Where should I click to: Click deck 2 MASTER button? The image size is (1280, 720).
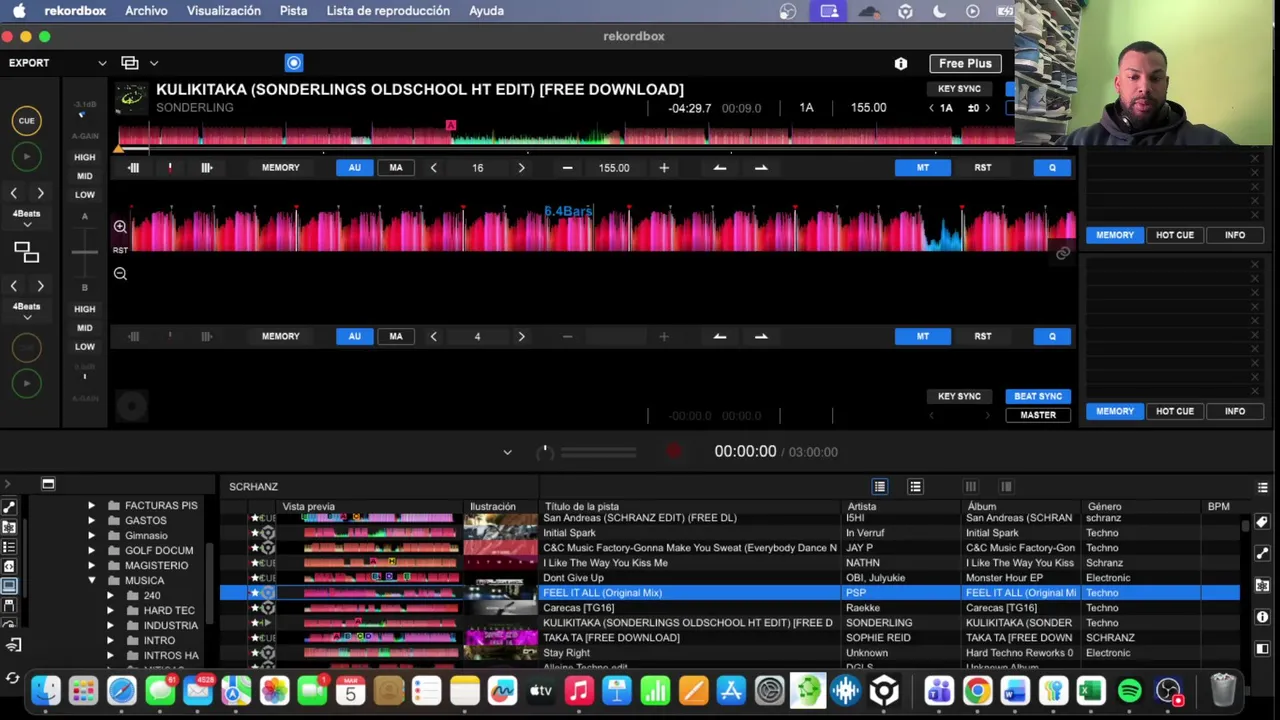pyautogui.click(x=1038, y=415)
